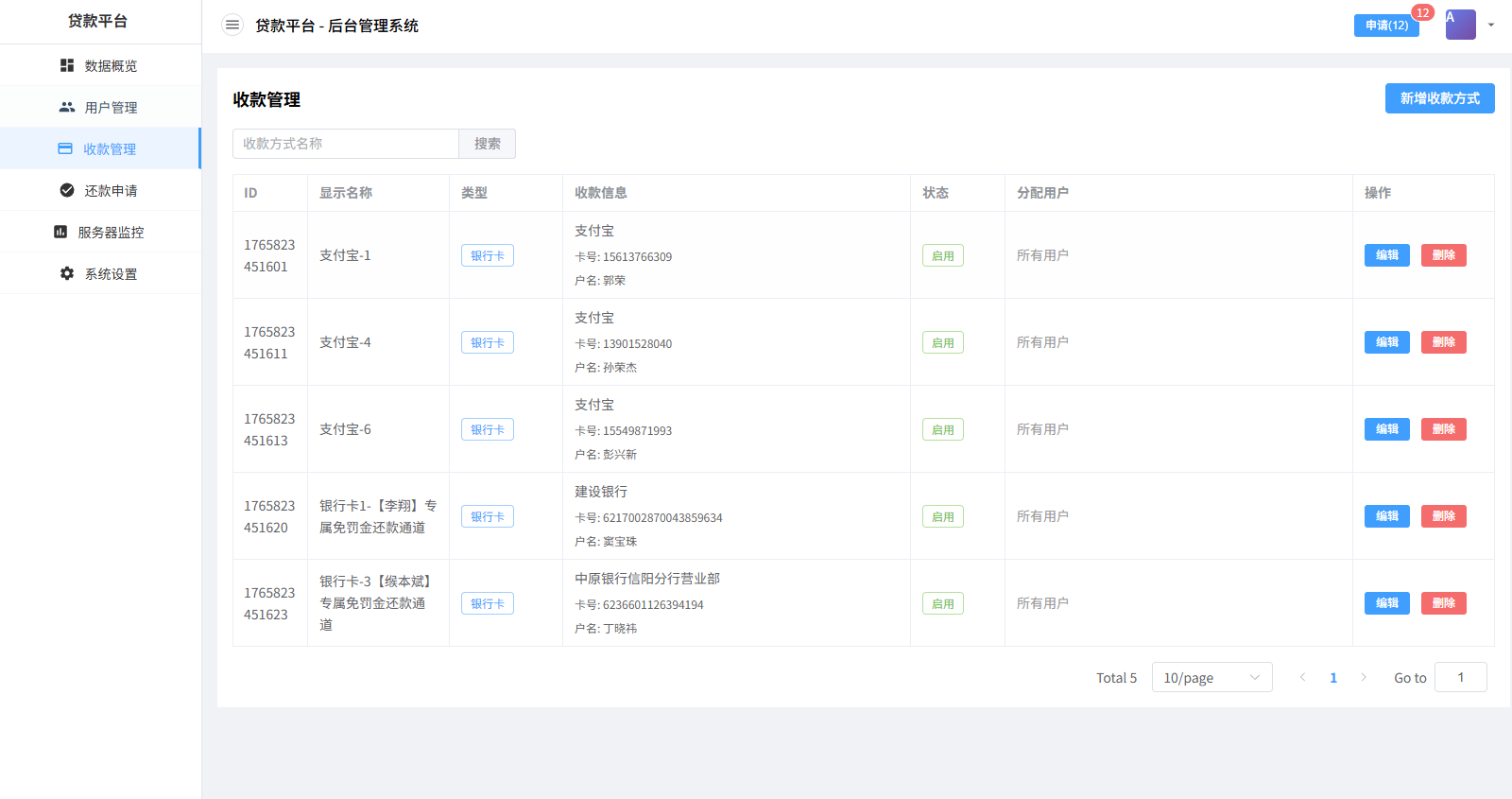The image size is (1512, 799).
Task: Click the user avatar image
Action: point(1460,25)
